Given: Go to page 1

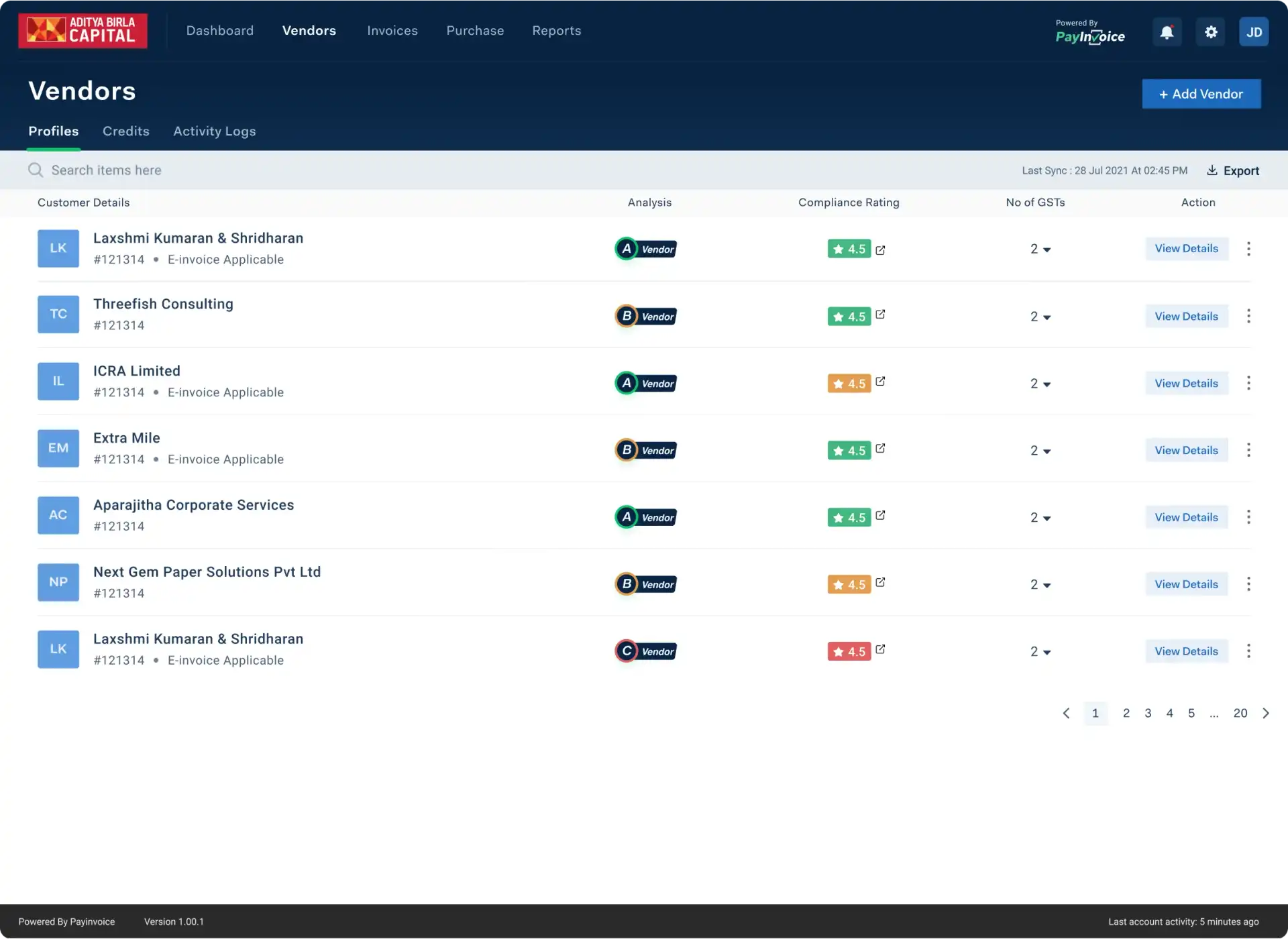Looking at the screenshot, I should click(1095, 713).
